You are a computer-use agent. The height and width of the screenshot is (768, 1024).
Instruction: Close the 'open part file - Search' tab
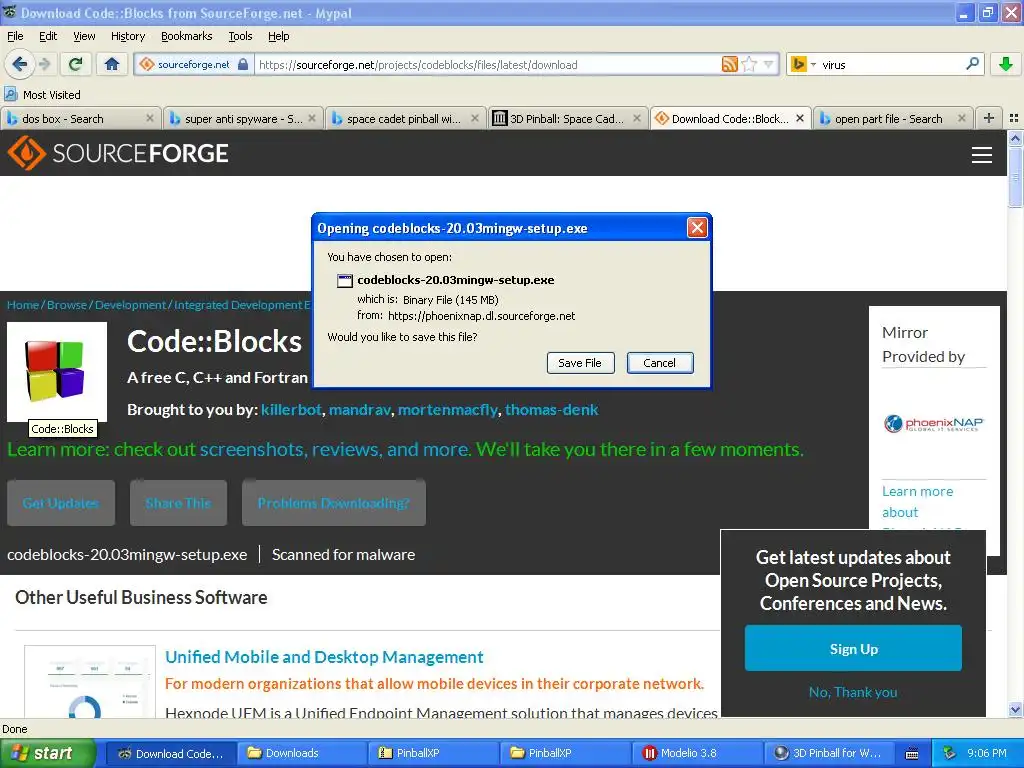[961, 118]
